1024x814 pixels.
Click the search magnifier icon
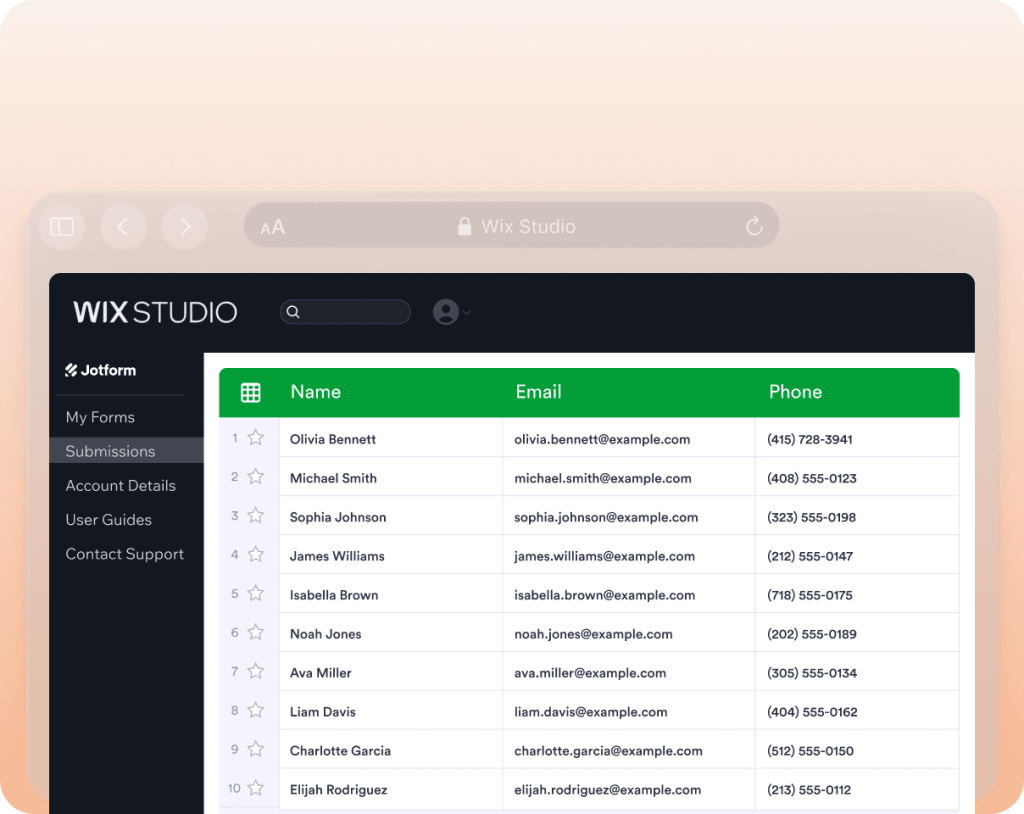293,312
